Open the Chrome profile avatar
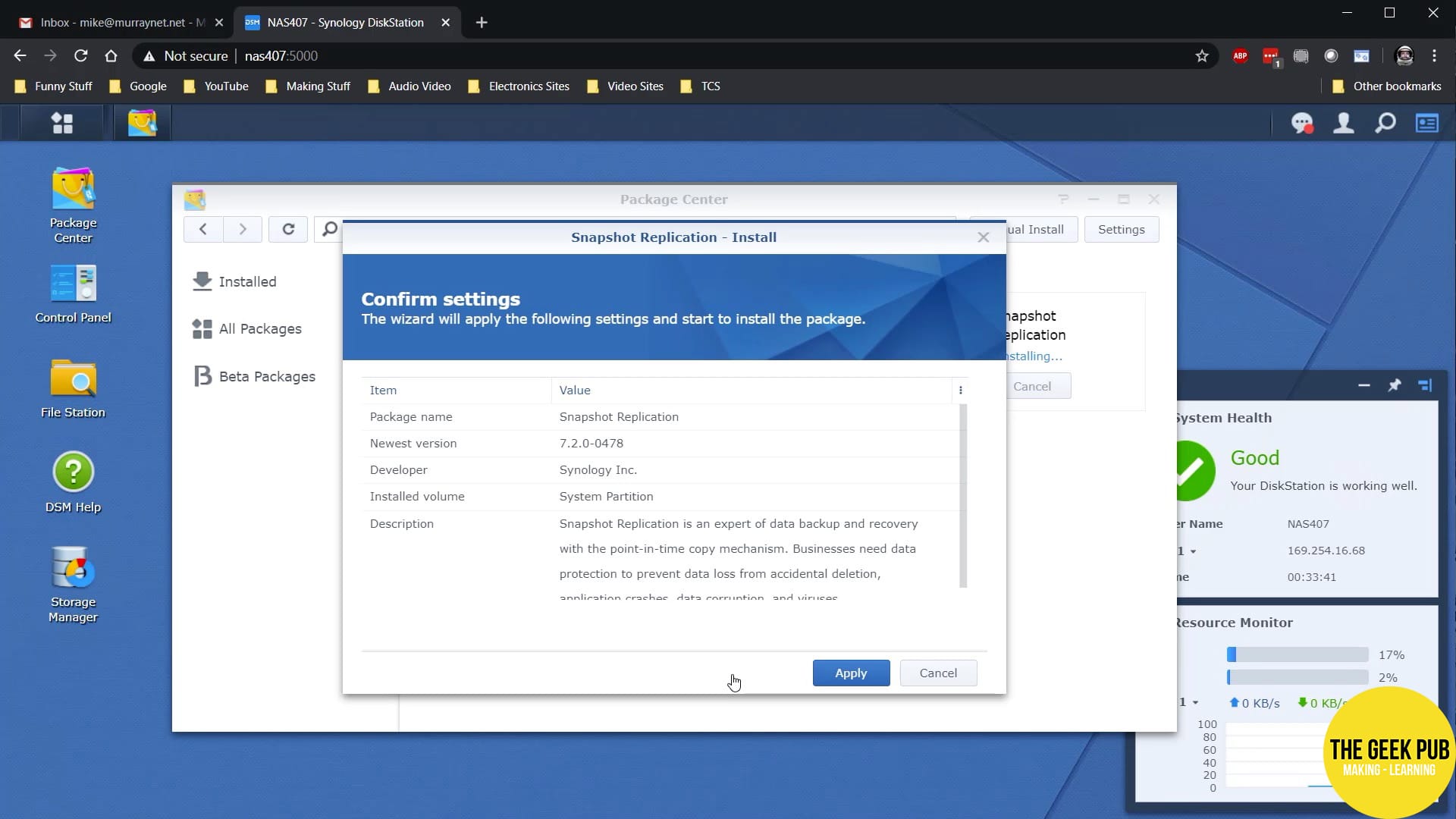 tap(1404, 56)
